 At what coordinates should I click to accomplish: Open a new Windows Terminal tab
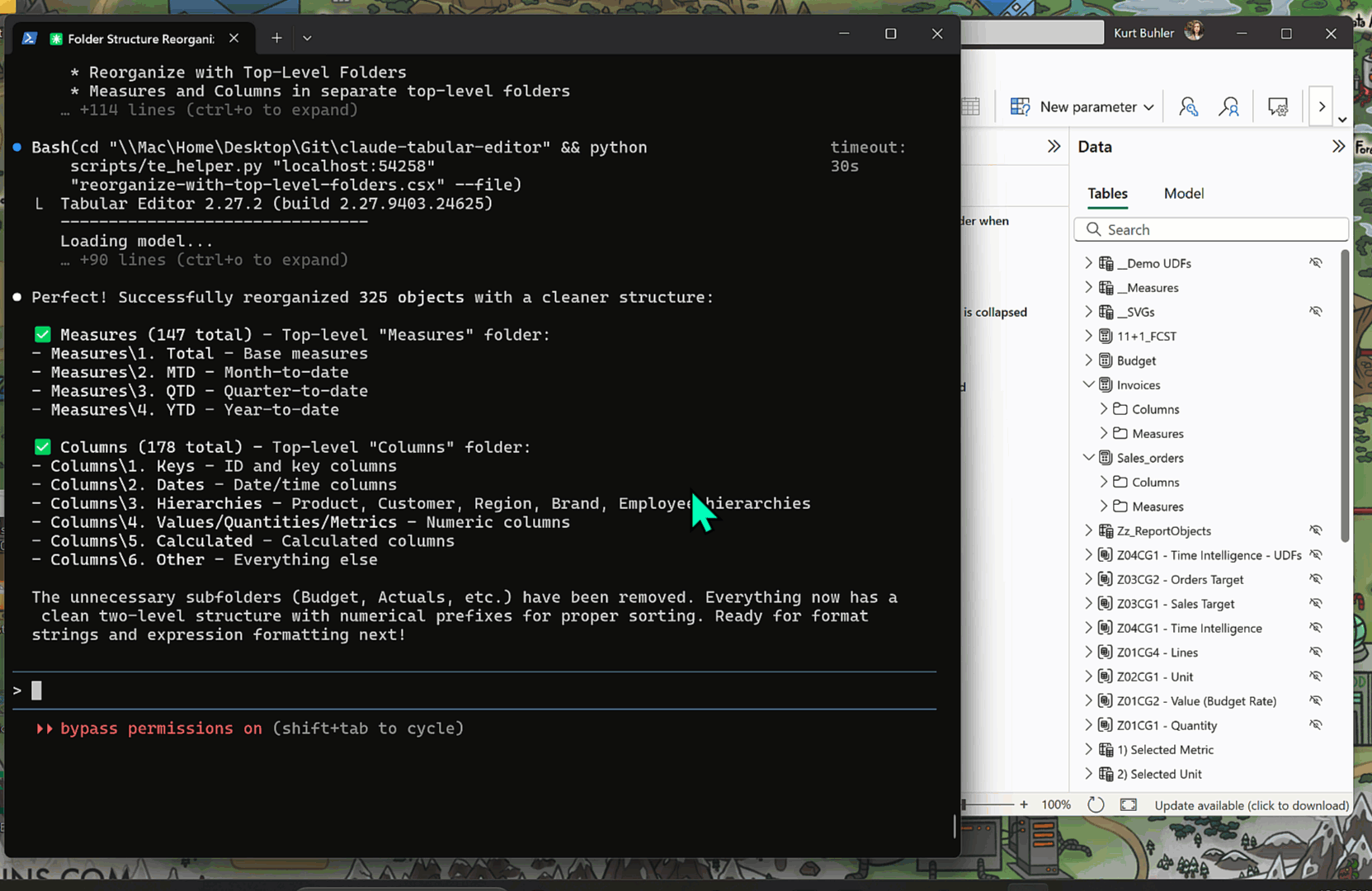pyautogui.click(x=276, y=38)
